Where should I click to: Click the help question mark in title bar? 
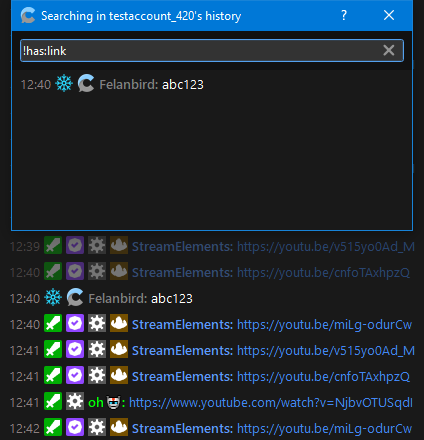tap(344, 15)
